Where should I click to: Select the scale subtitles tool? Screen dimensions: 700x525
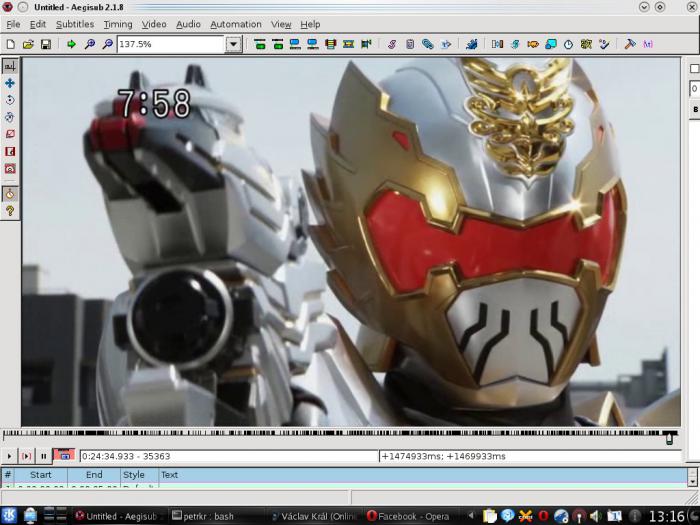[10, 134]
